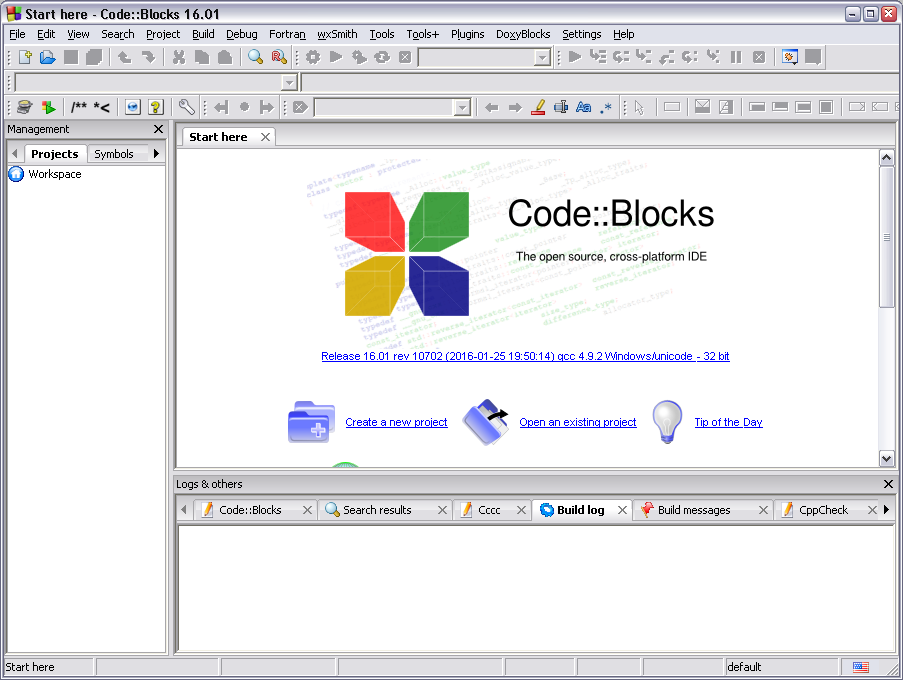Image resolution: width=903 pixels, height=680 pixels.
Task: Toggle incremental search highlight marker
Action: [x=538, y=107]
